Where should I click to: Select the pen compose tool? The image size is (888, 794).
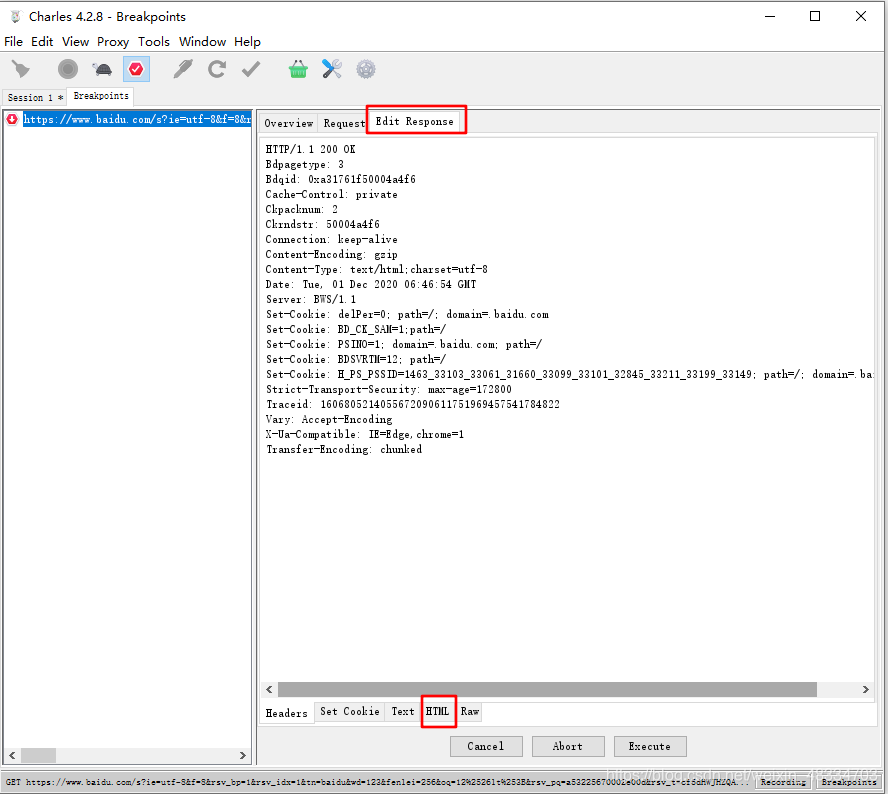coord(182,69)
